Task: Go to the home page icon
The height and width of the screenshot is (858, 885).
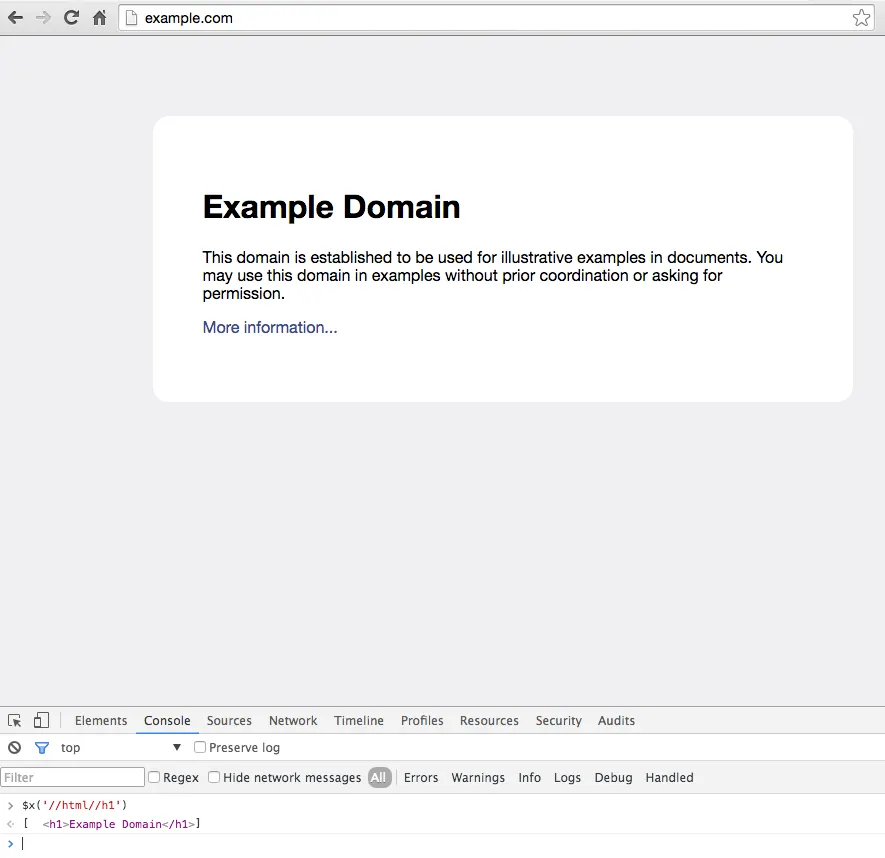Action: coord(99,18)
